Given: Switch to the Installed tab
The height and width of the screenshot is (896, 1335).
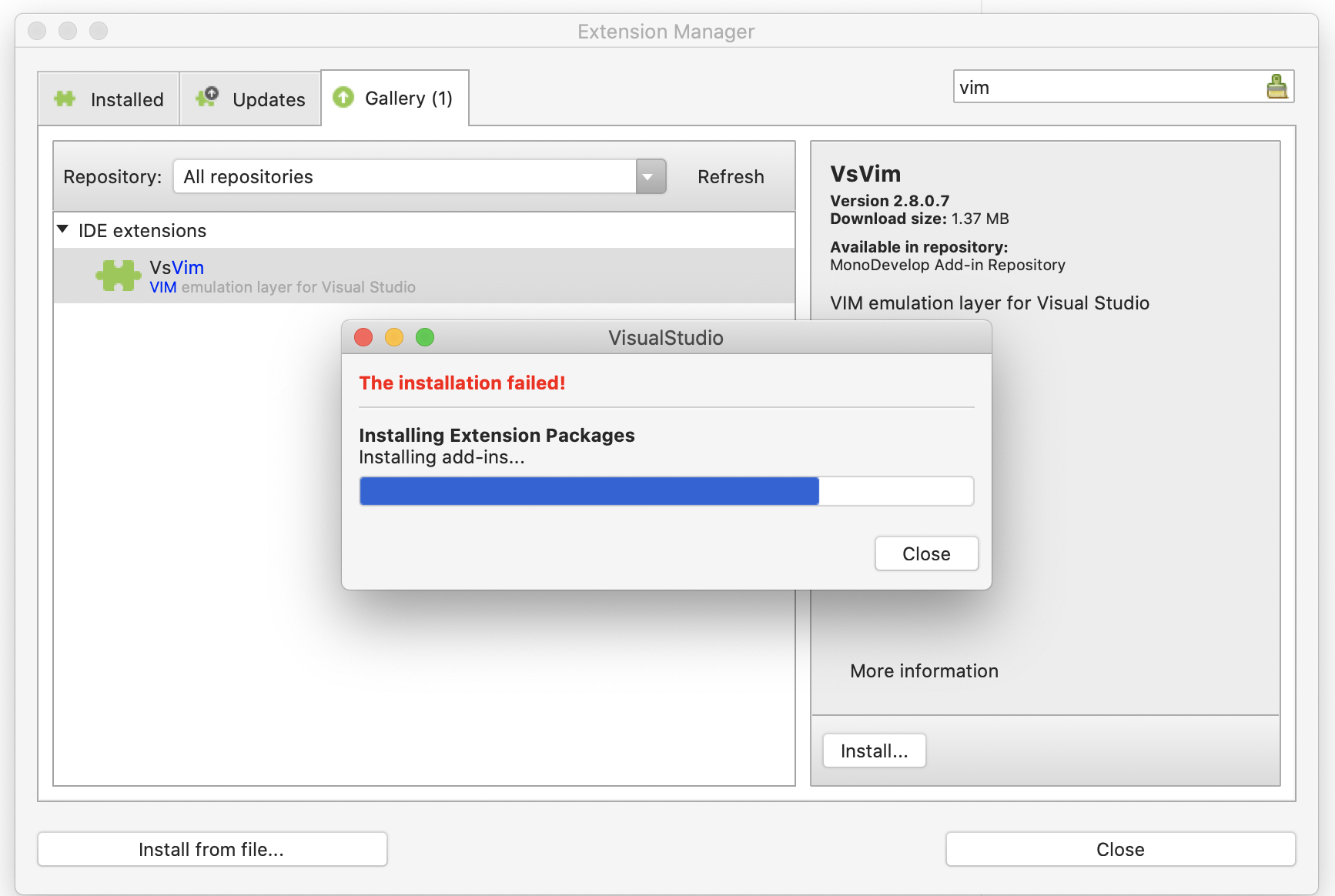Looking at the screenshot, I should tap(109, 99).
